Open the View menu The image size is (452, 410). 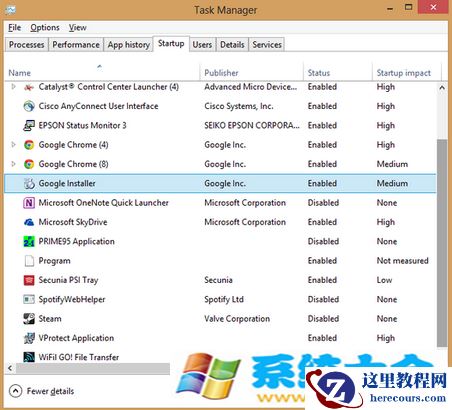78,28
